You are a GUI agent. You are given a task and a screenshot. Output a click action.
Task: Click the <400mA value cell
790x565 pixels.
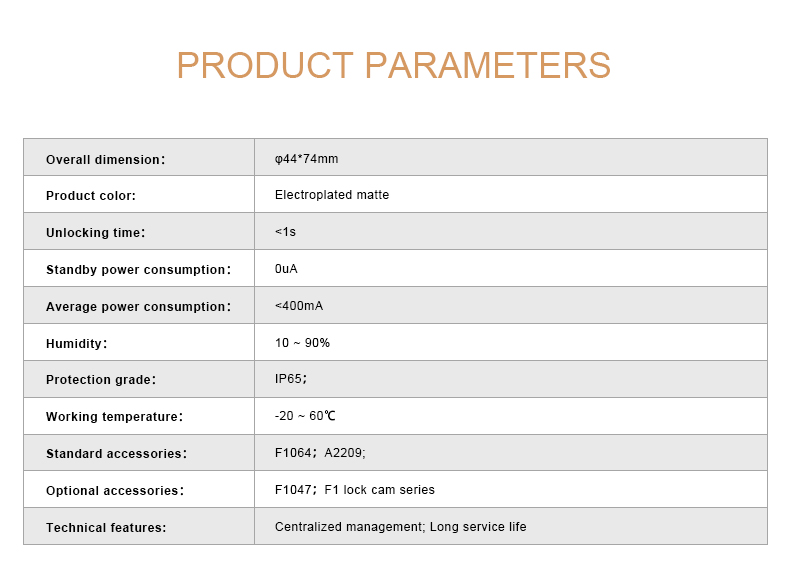click(x=511, y=305)
